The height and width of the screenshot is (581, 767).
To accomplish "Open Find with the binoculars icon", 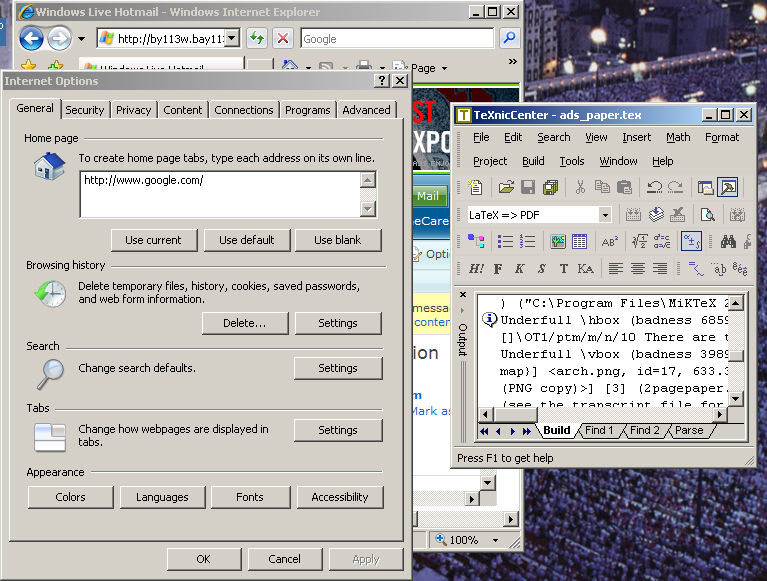I will point(728,241).
